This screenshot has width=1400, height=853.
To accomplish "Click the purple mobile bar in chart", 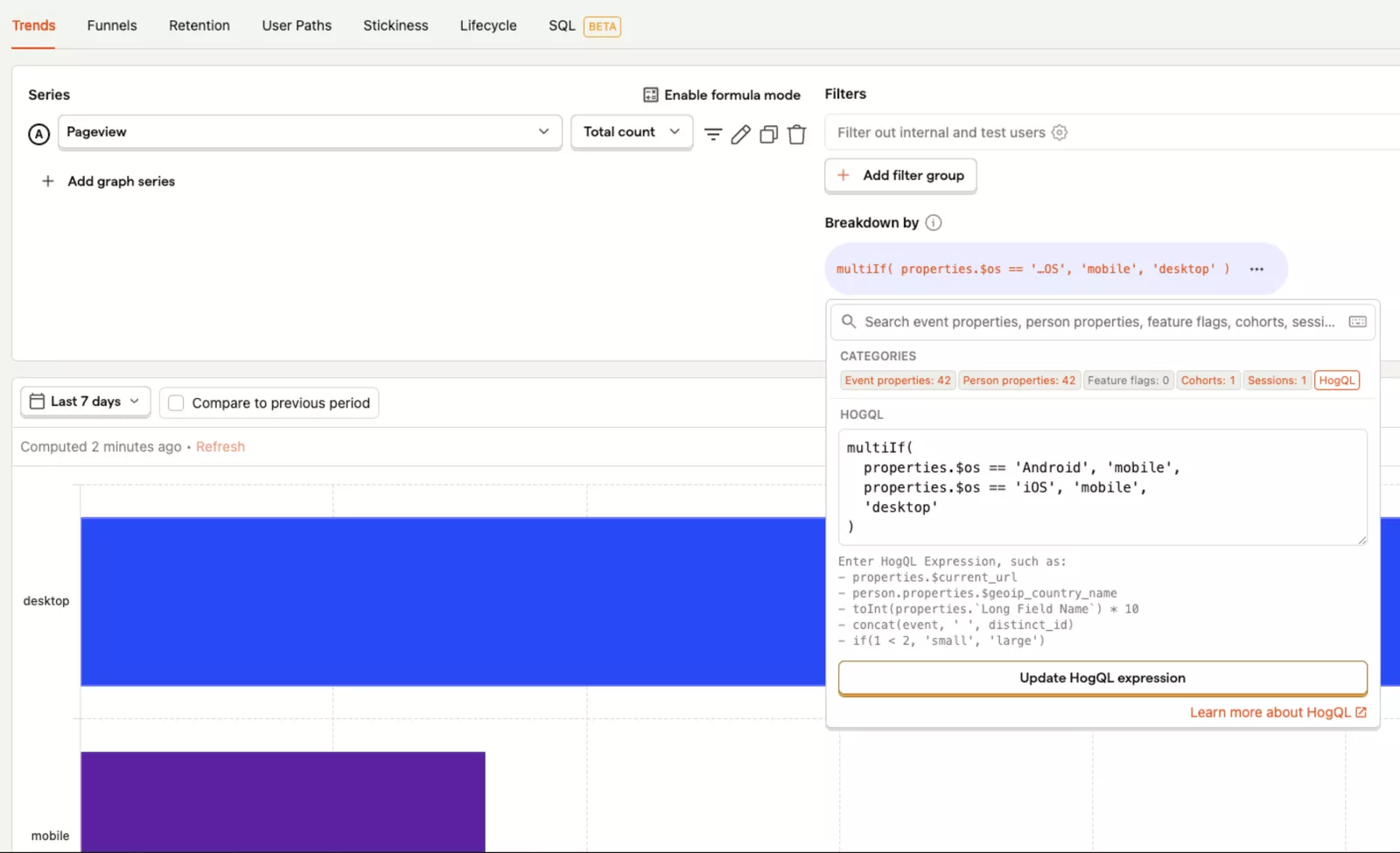I will point(283,801).
